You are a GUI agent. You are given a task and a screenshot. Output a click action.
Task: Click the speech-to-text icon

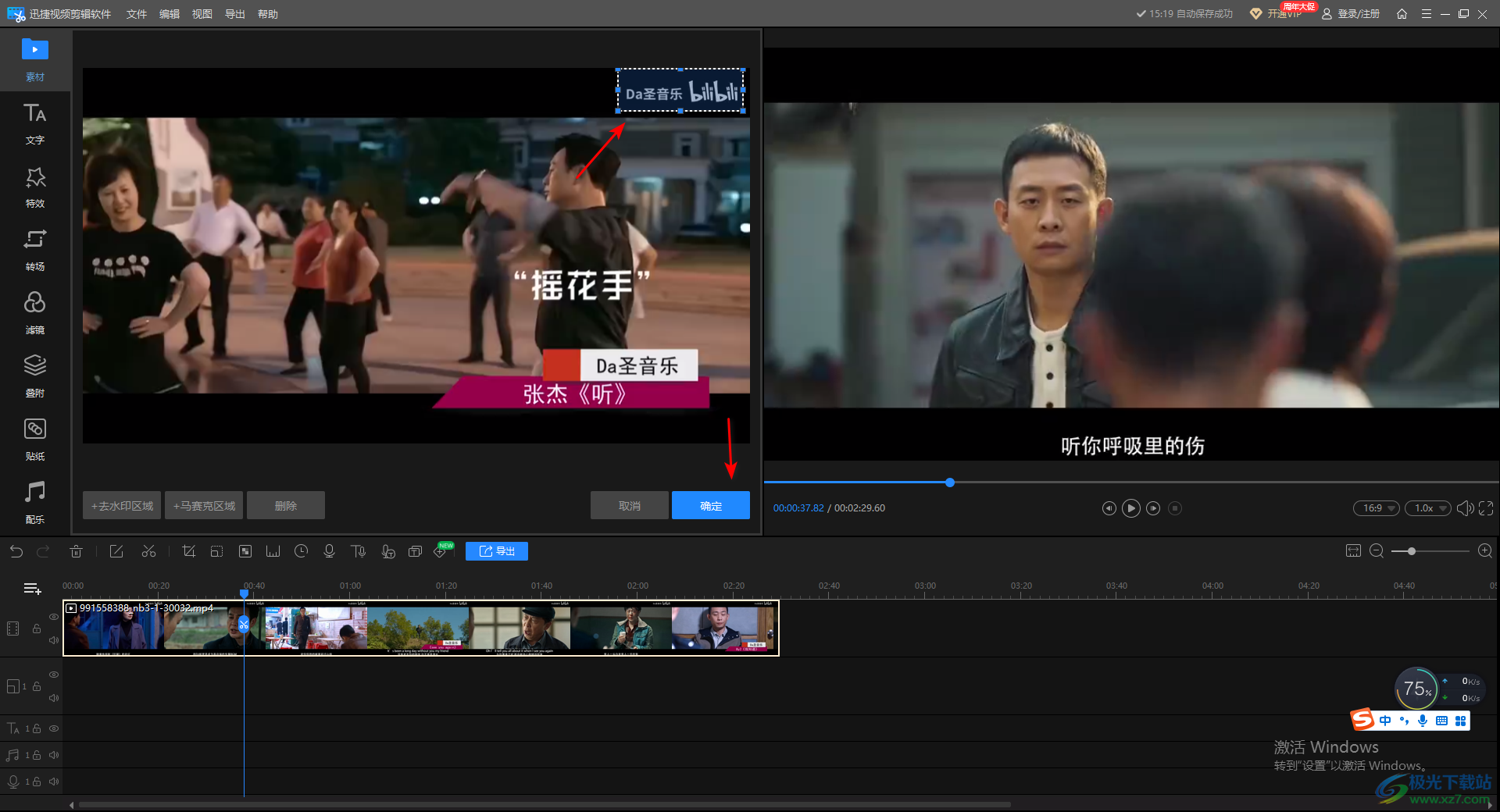pyautogui.click(x=387, y=551)
